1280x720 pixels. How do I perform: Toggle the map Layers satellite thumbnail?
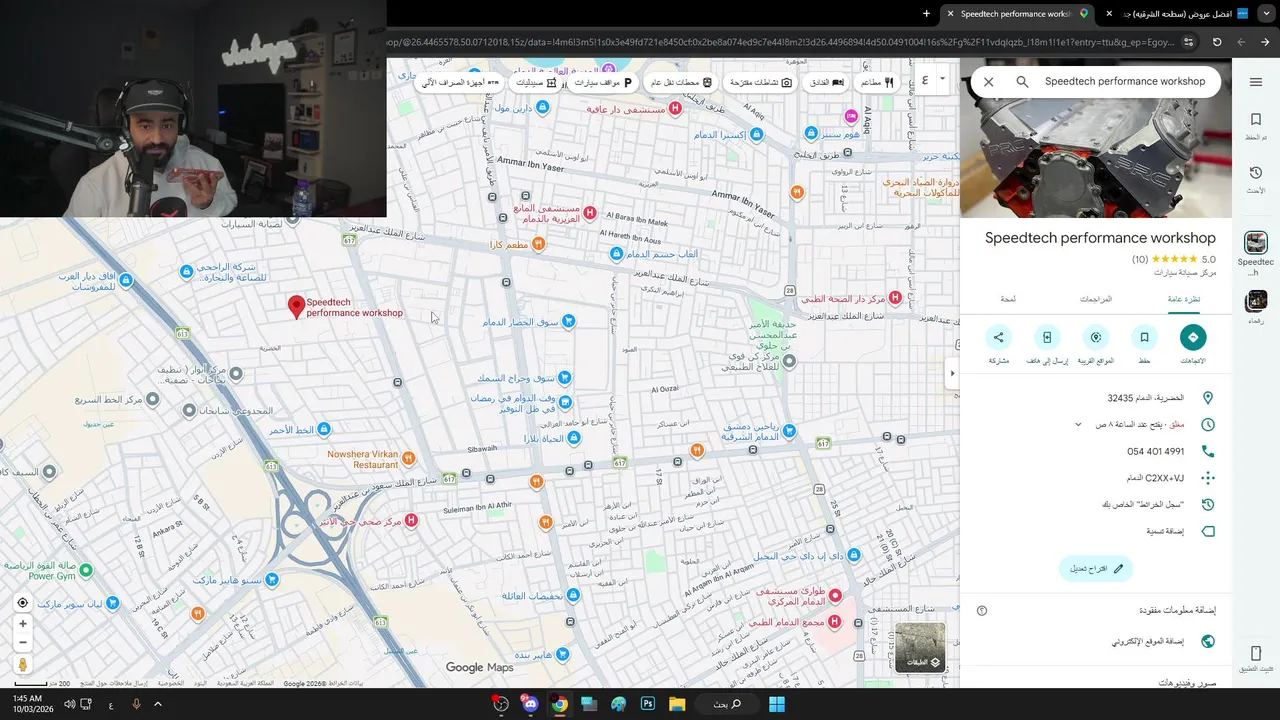tap(920, 647)
